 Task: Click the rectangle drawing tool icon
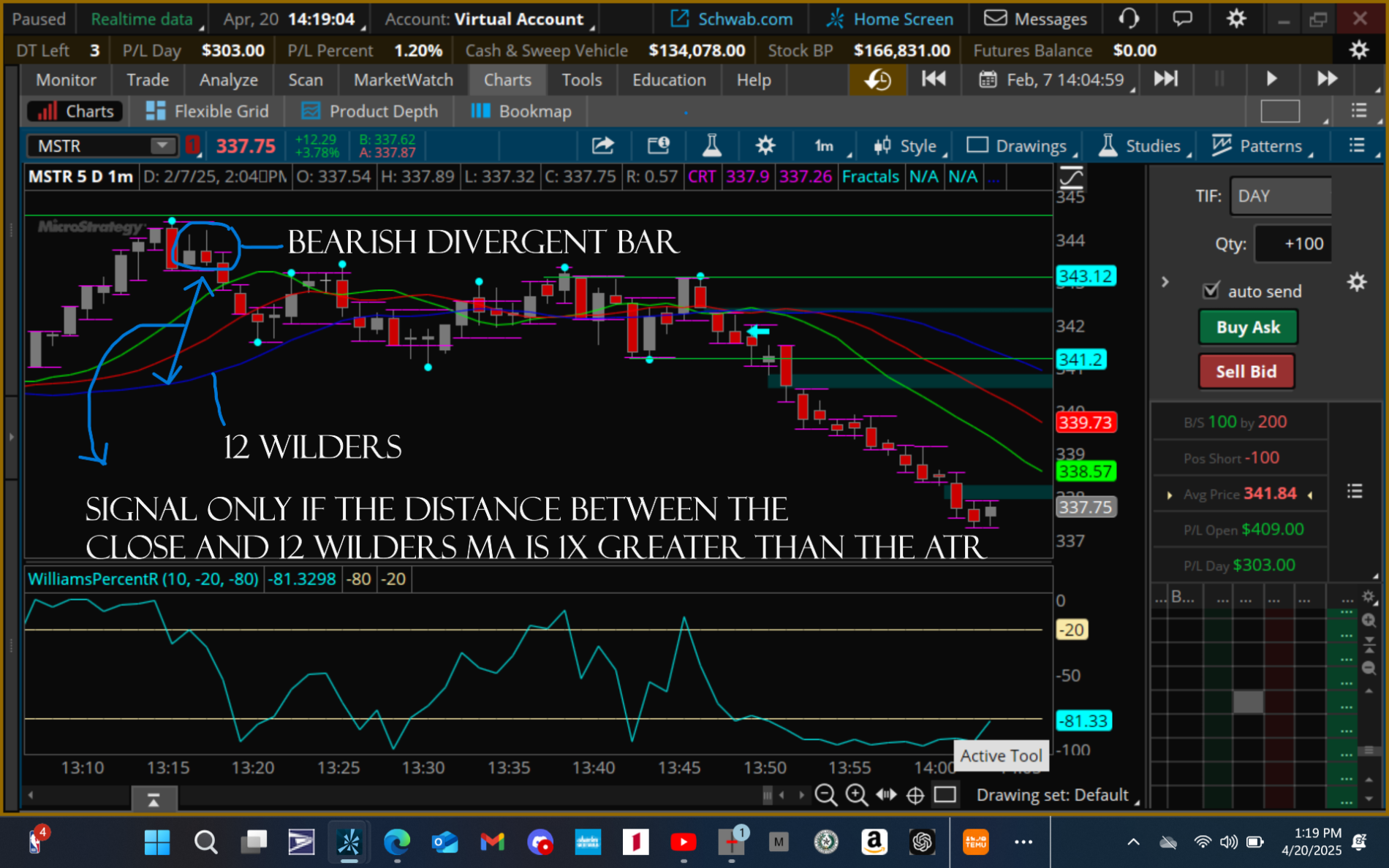[945, 794]
